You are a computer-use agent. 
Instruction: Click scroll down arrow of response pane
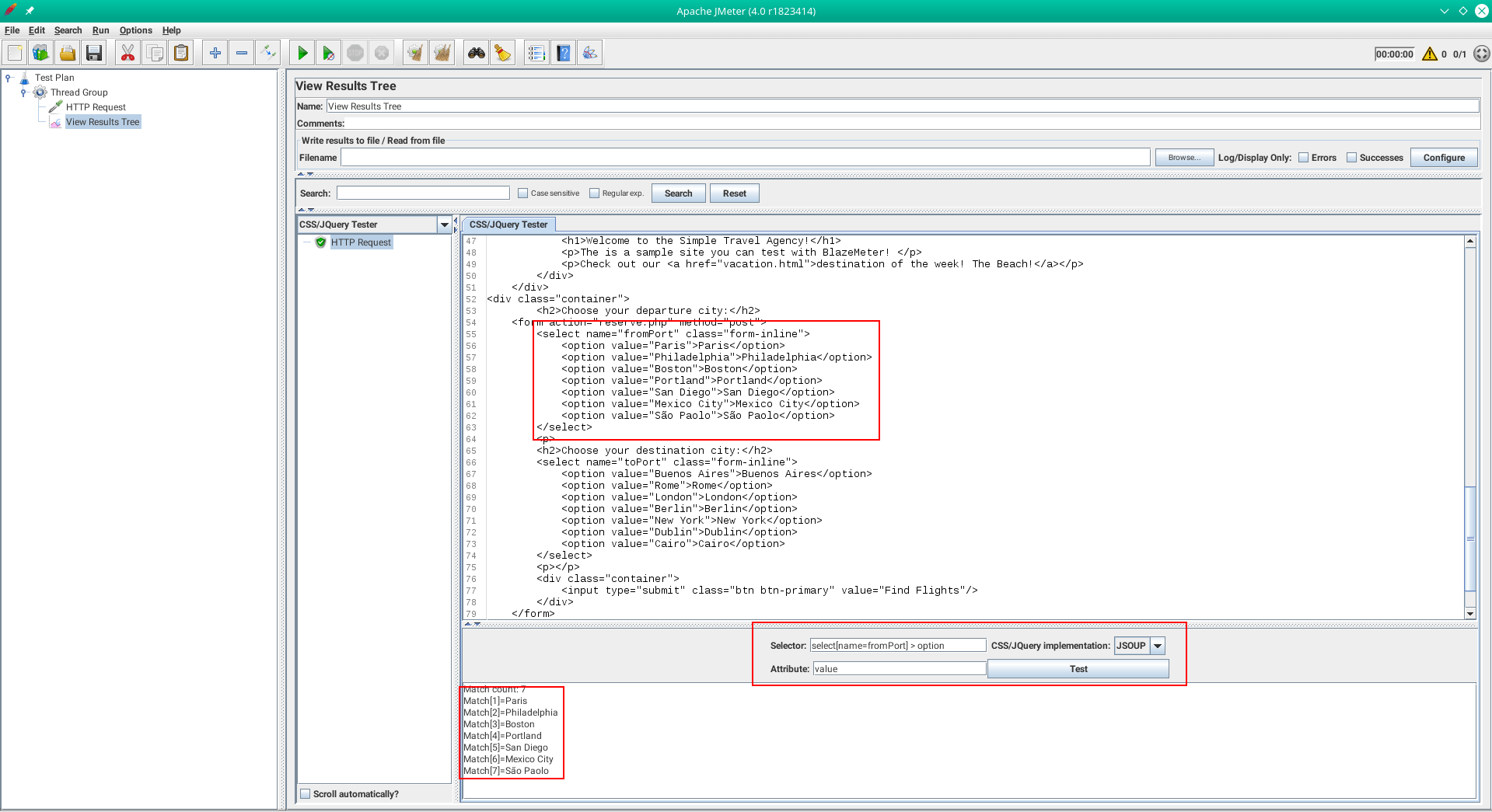[1469, 614]
